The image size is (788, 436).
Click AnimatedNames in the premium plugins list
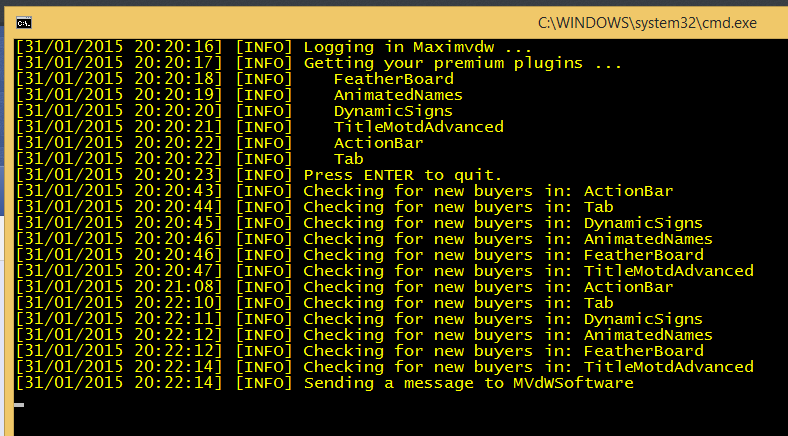(398, 95)
